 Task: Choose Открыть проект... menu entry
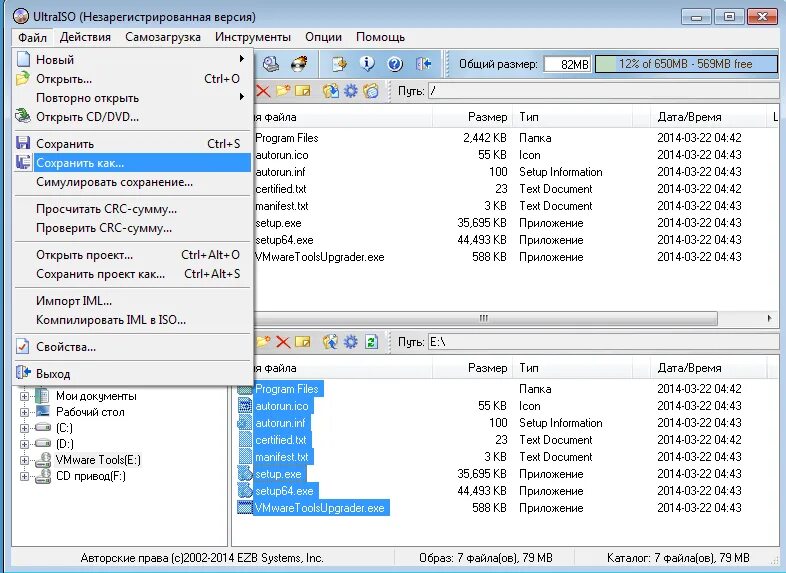pos(132,255)
